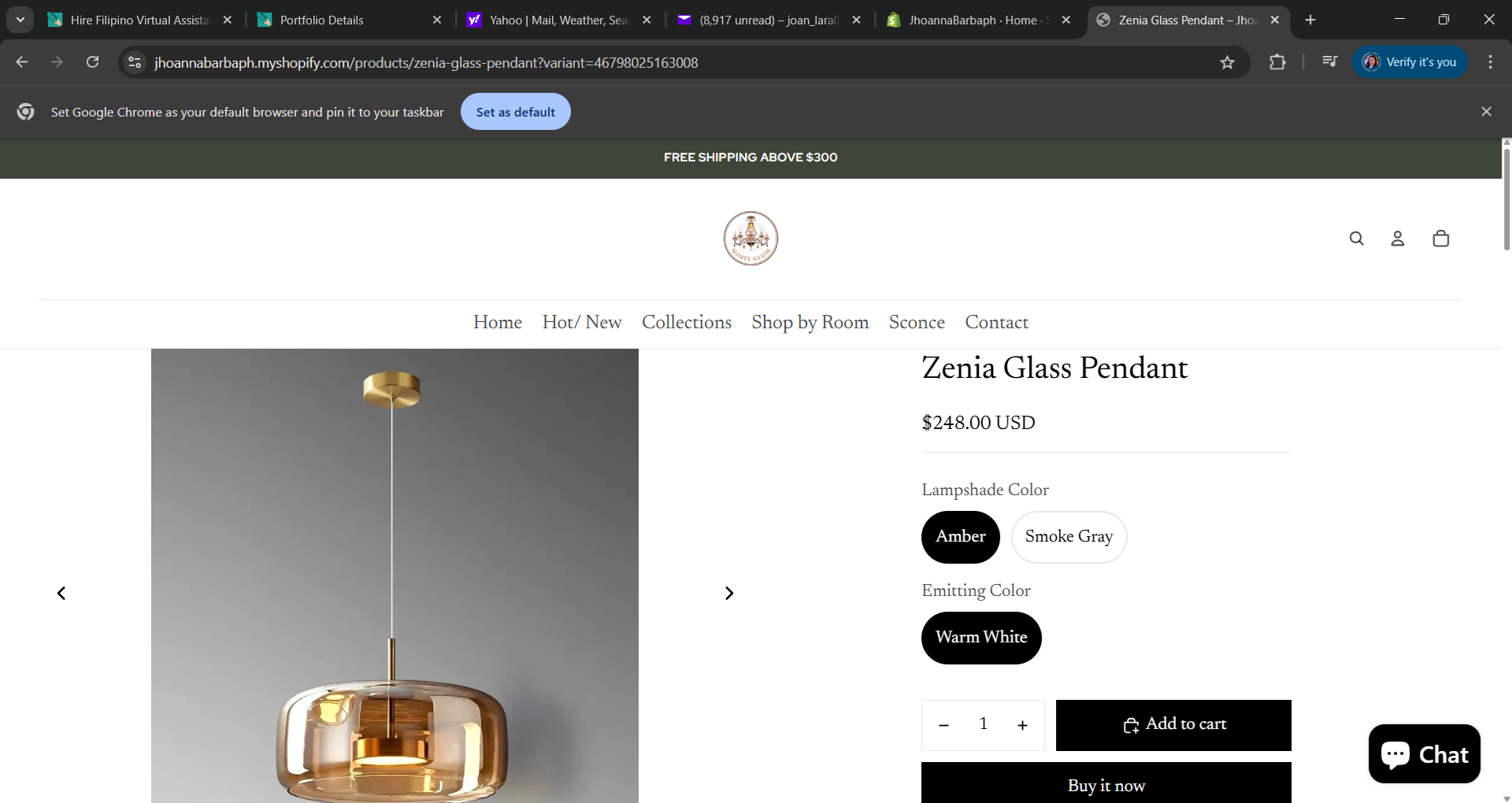Open the tab search dropdown arrow
The height and width of the screenshot is (803, 1512).
[20, 20]
